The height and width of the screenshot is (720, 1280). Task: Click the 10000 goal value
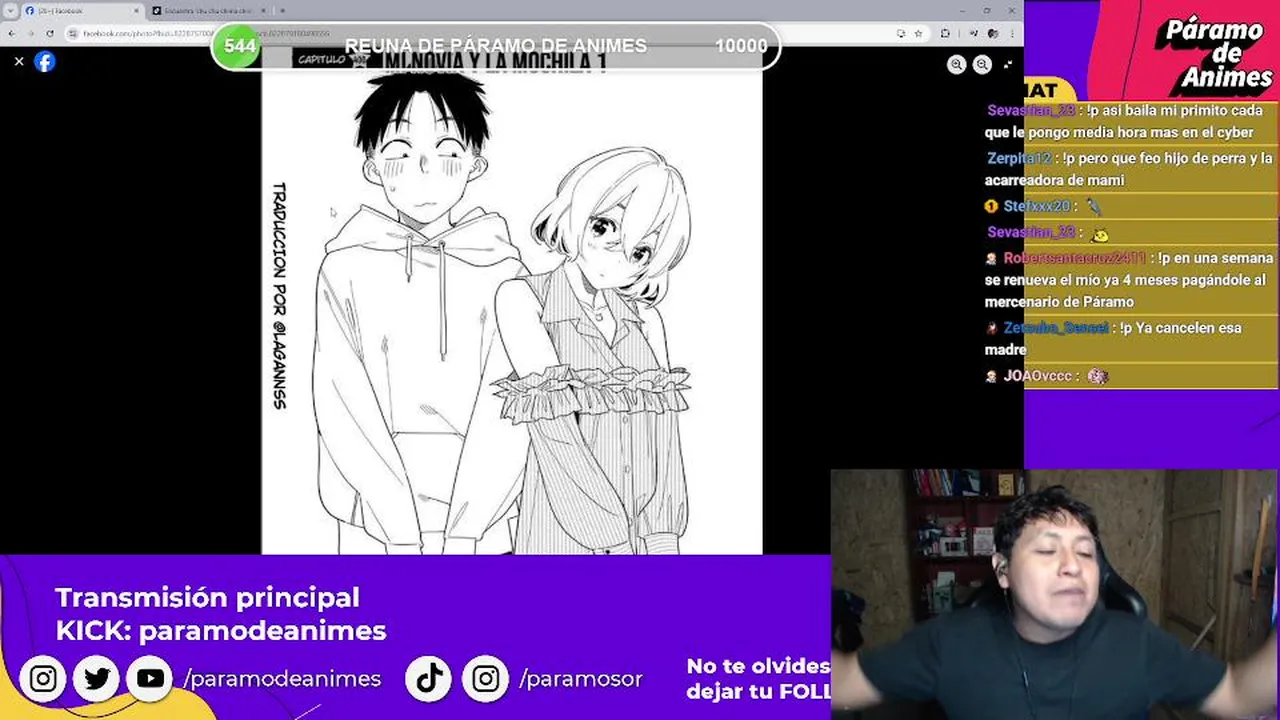pyautogui.click(x=741, y=46)
